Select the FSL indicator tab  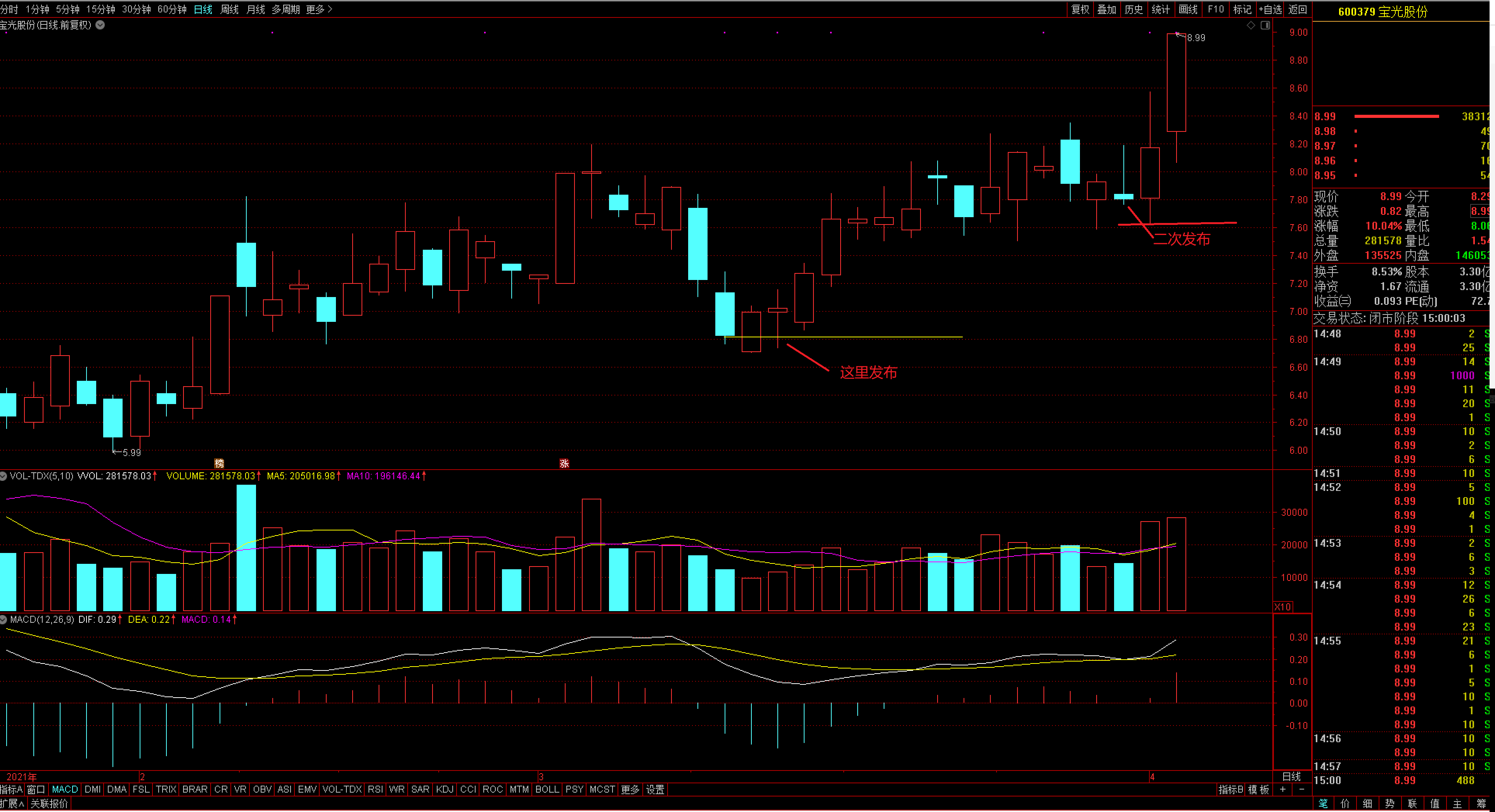(x=141, y=790)
